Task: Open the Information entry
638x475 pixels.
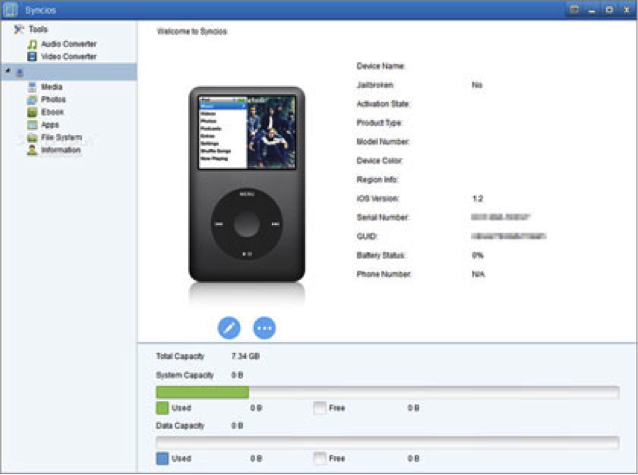Action: coord(54,150)
